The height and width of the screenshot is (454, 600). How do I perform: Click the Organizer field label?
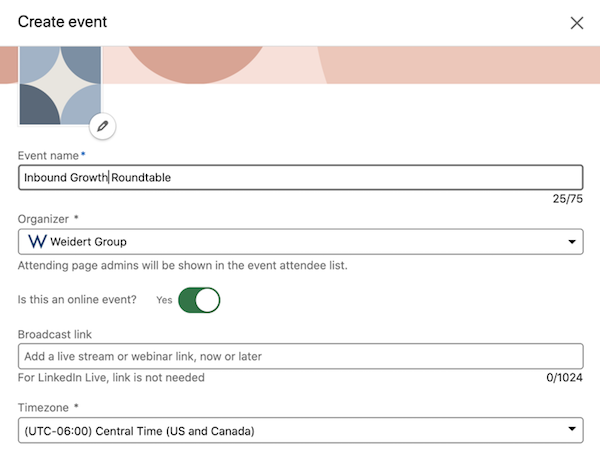click(43, 219)
